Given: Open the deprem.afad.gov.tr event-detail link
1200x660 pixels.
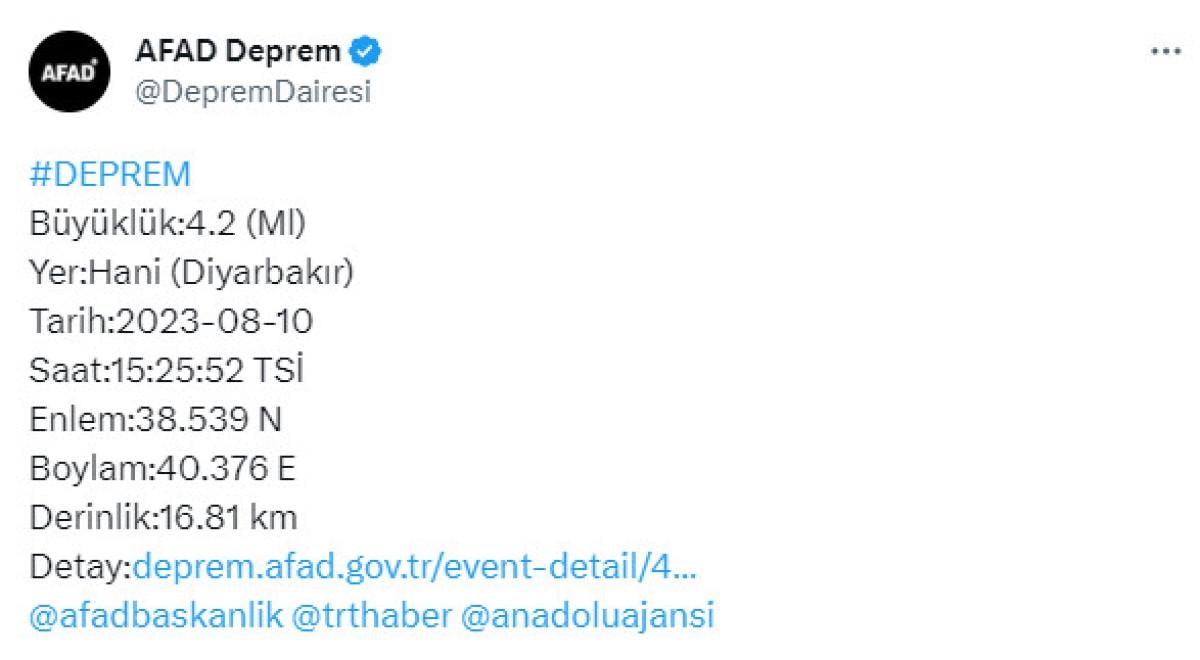Looking at the screenshot, I should (x=415, y=567).
